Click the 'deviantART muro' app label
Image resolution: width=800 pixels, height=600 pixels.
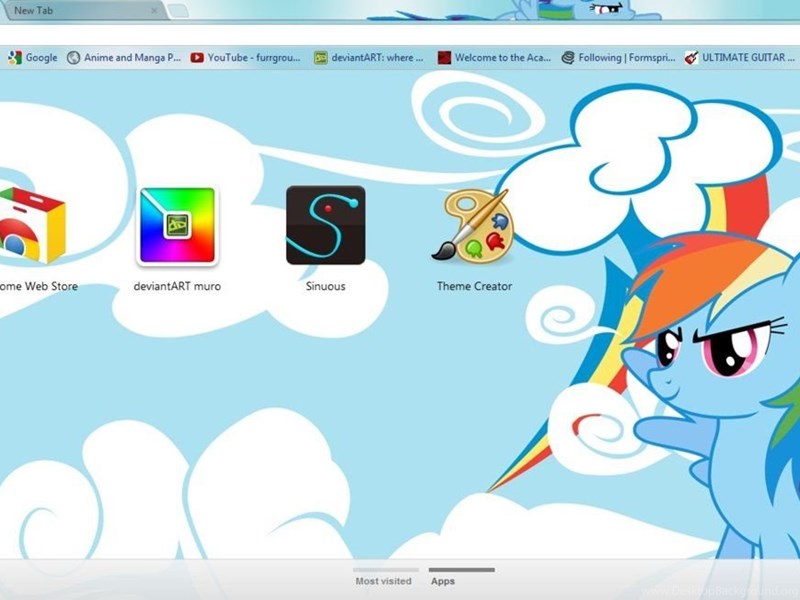pos(177,286)
